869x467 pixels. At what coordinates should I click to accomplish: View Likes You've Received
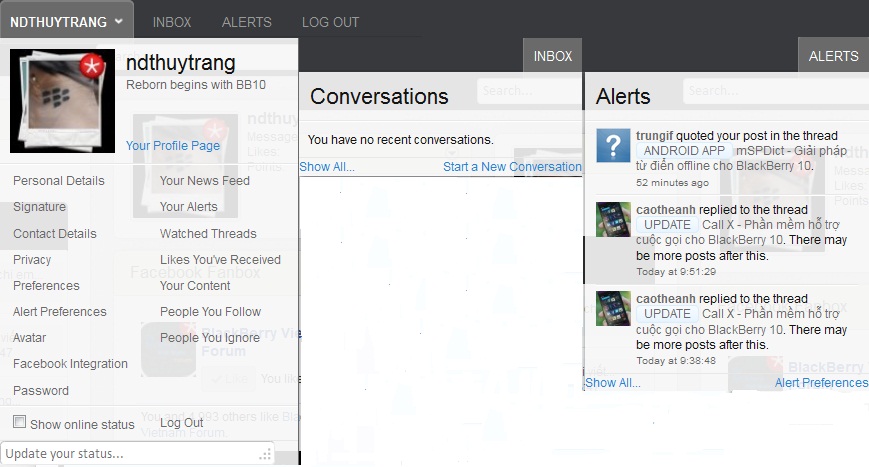[x=220, y=260]
